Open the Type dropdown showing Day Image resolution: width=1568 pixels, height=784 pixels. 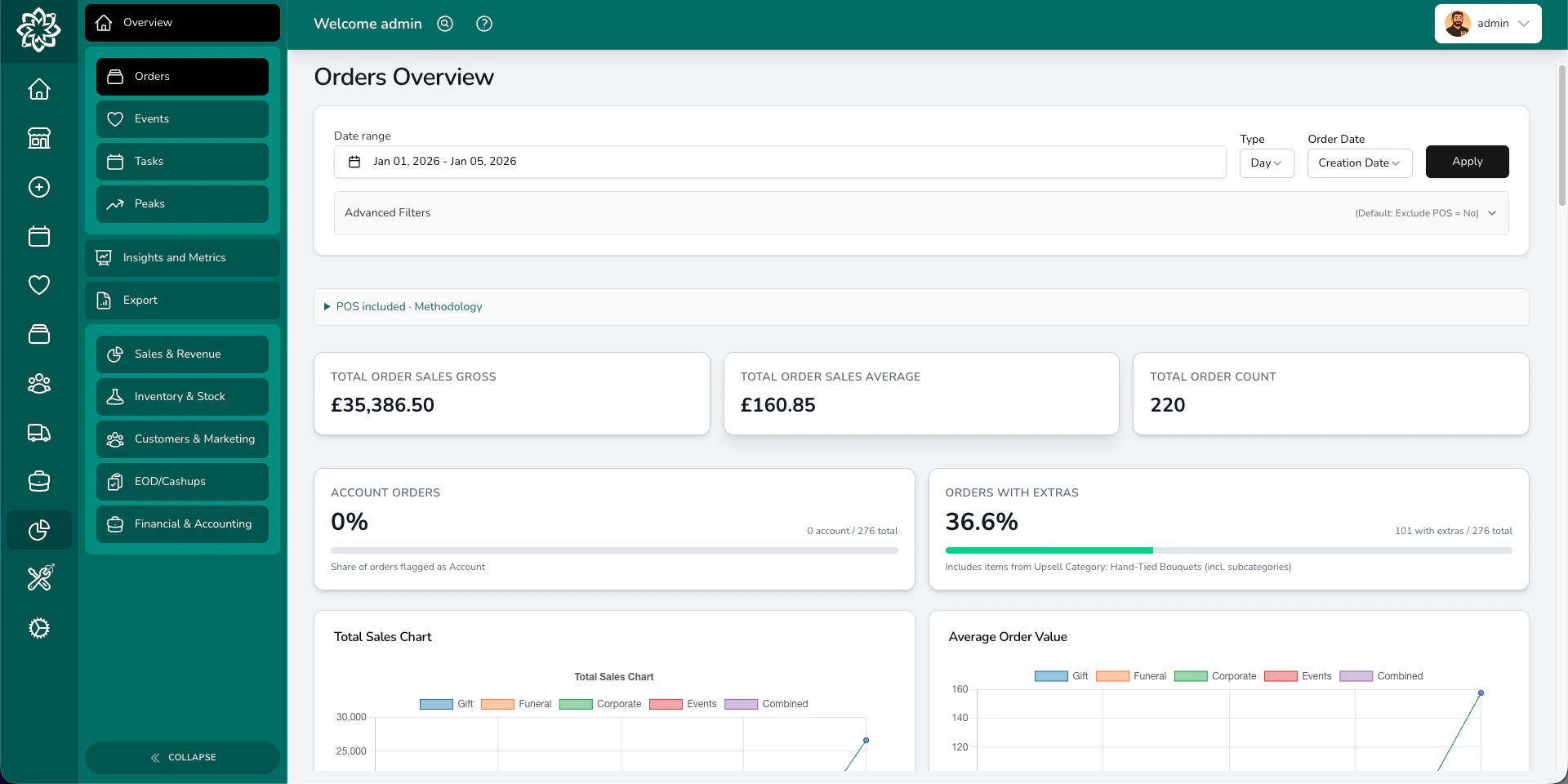pyautogui.click(x=1266, y=163)
